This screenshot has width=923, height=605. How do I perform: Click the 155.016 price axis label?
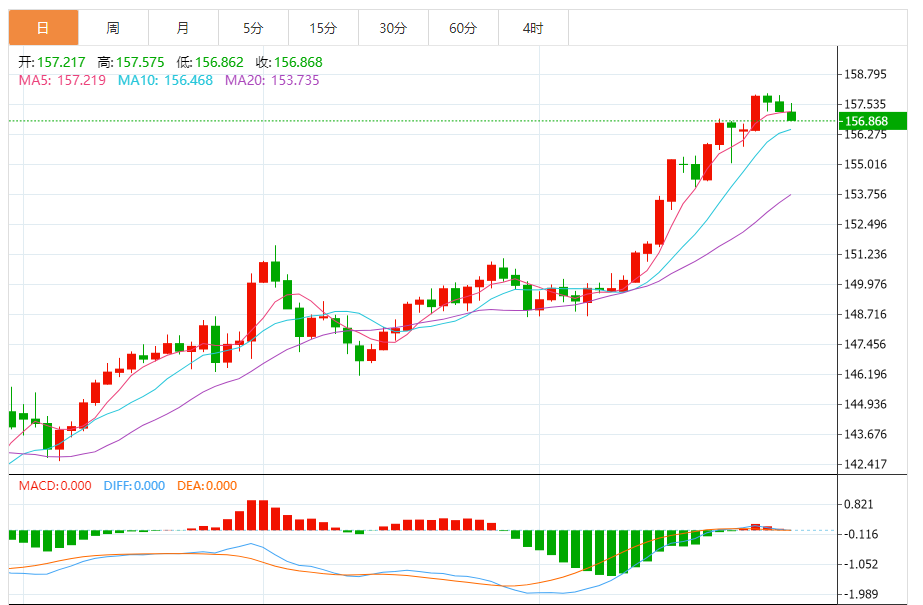click(x=865, y=164)
